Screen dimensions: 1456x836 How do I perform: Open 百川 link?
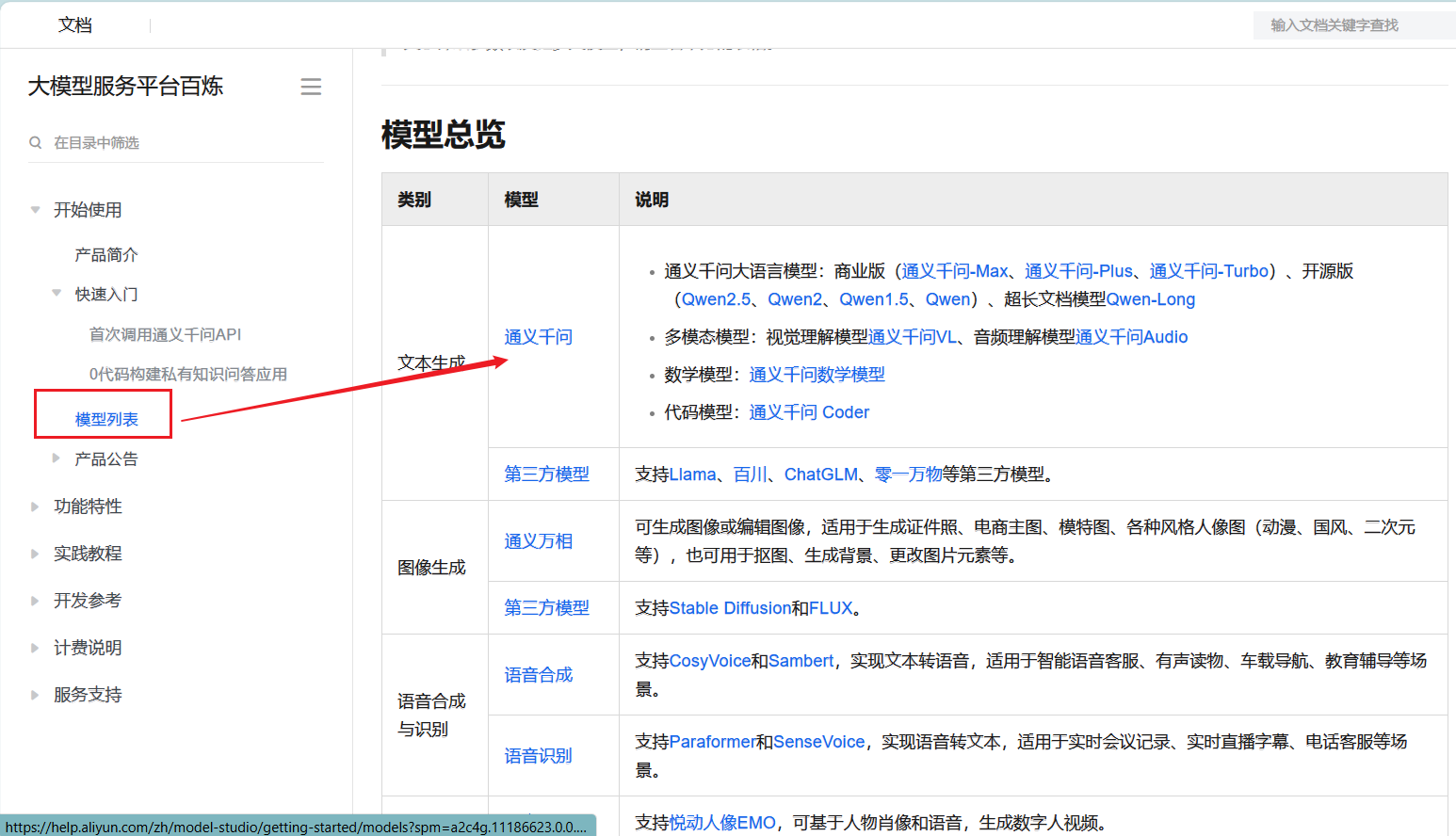(x=751, y=474)
